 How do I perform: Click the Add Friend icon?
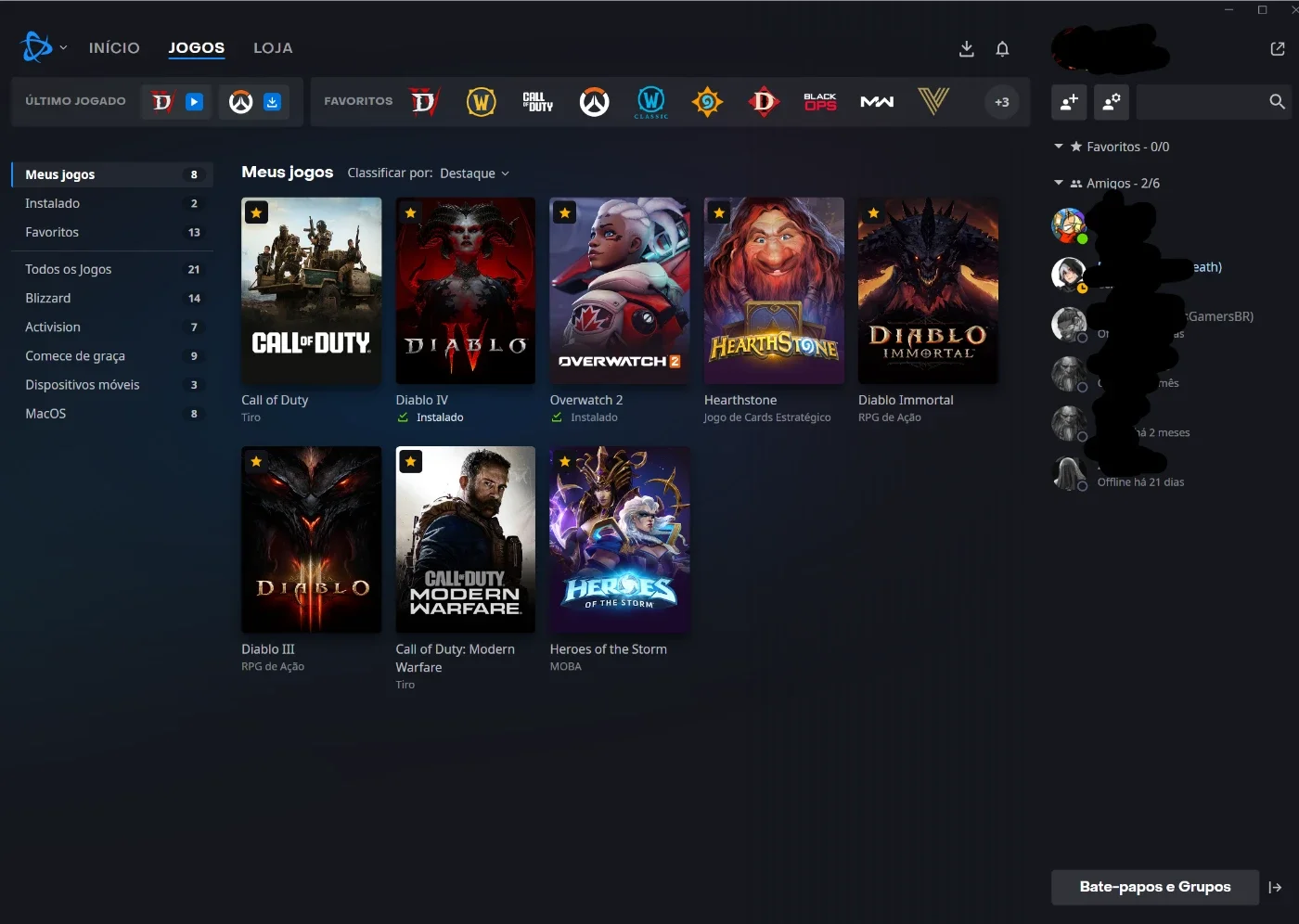(1069, 102)
